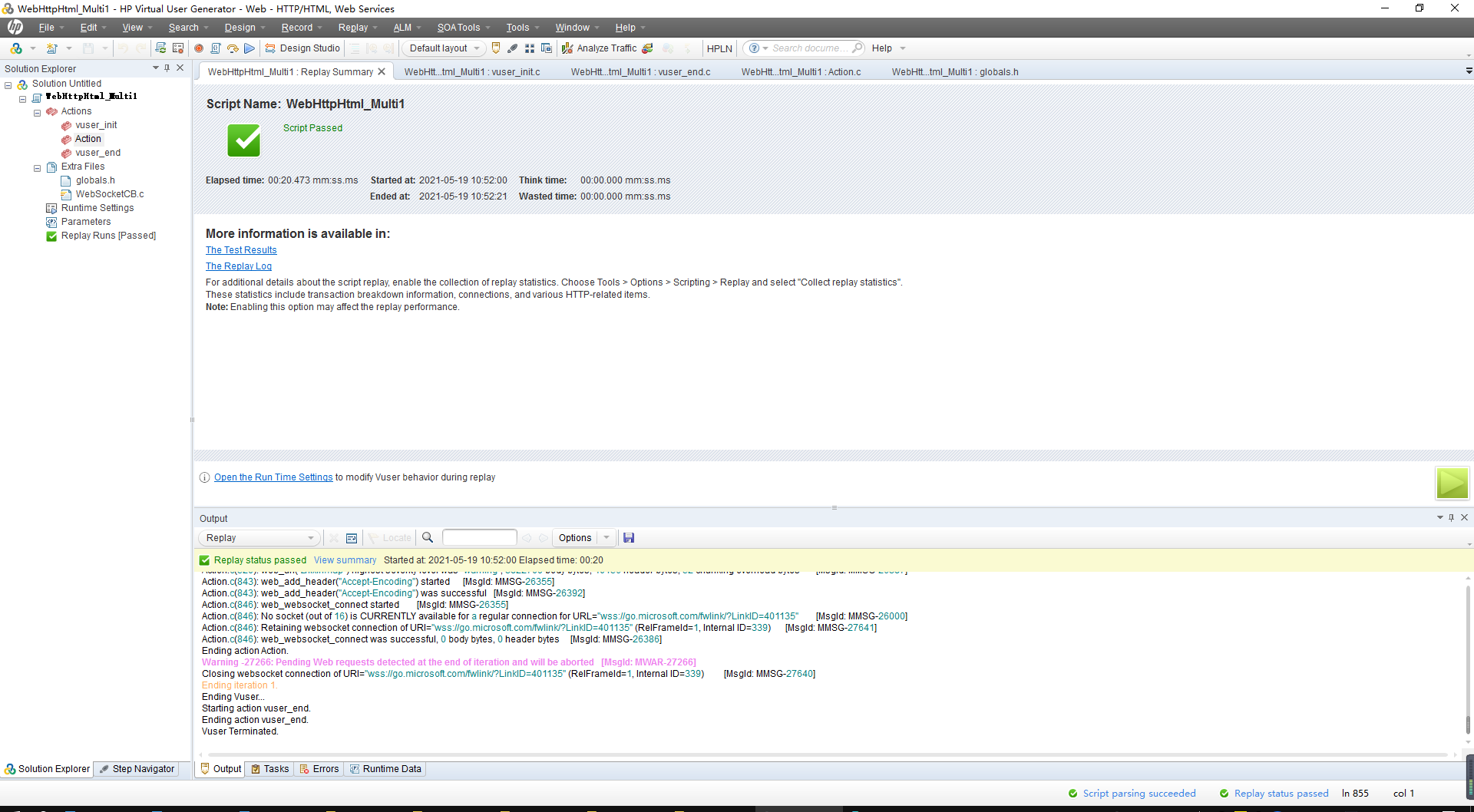Open the Replay output type dropdown
This screenshot has width=1474, height=812.
[259, 538]
